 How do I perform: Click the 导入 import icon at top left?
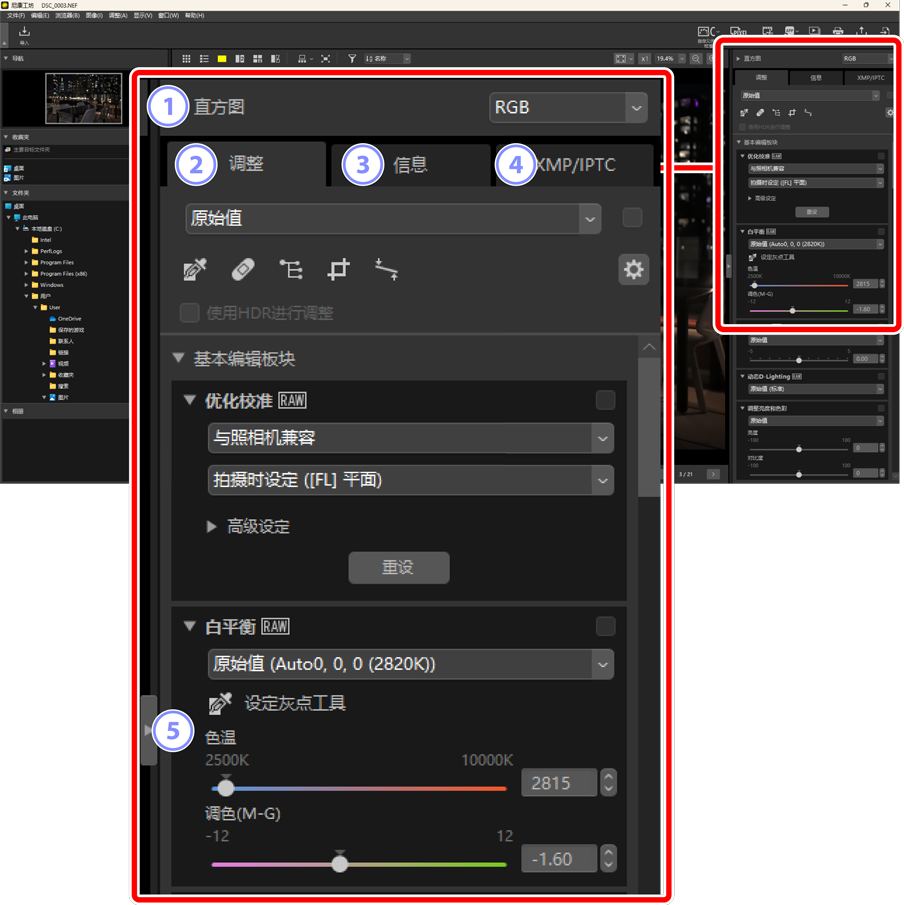click(24, 34)
